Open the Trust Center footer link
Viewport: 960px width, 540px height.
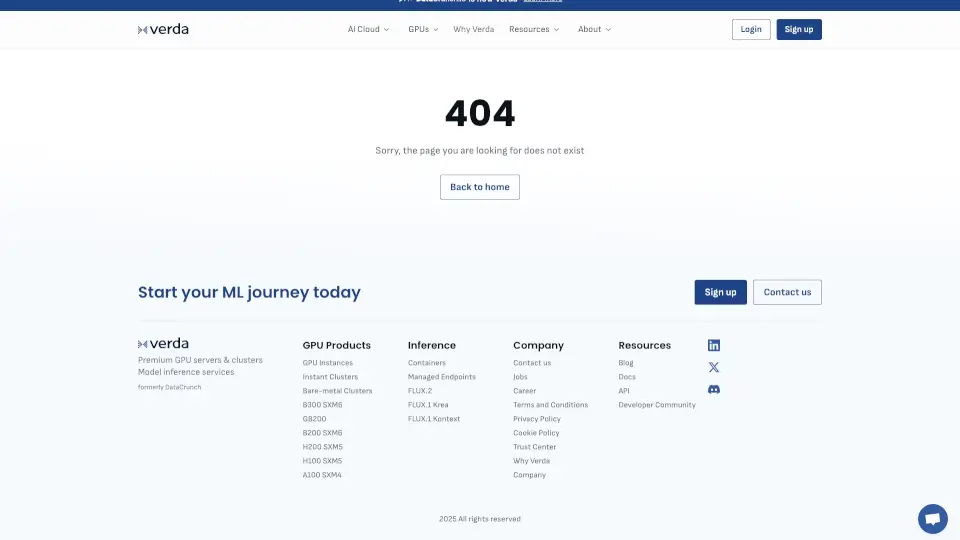pyautogui.click(x=534, y=447)
